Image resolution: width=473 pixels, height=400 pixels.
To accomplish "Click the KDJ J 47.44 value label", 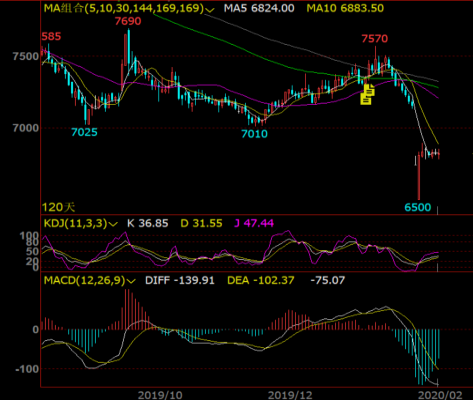I will [254, 223].
